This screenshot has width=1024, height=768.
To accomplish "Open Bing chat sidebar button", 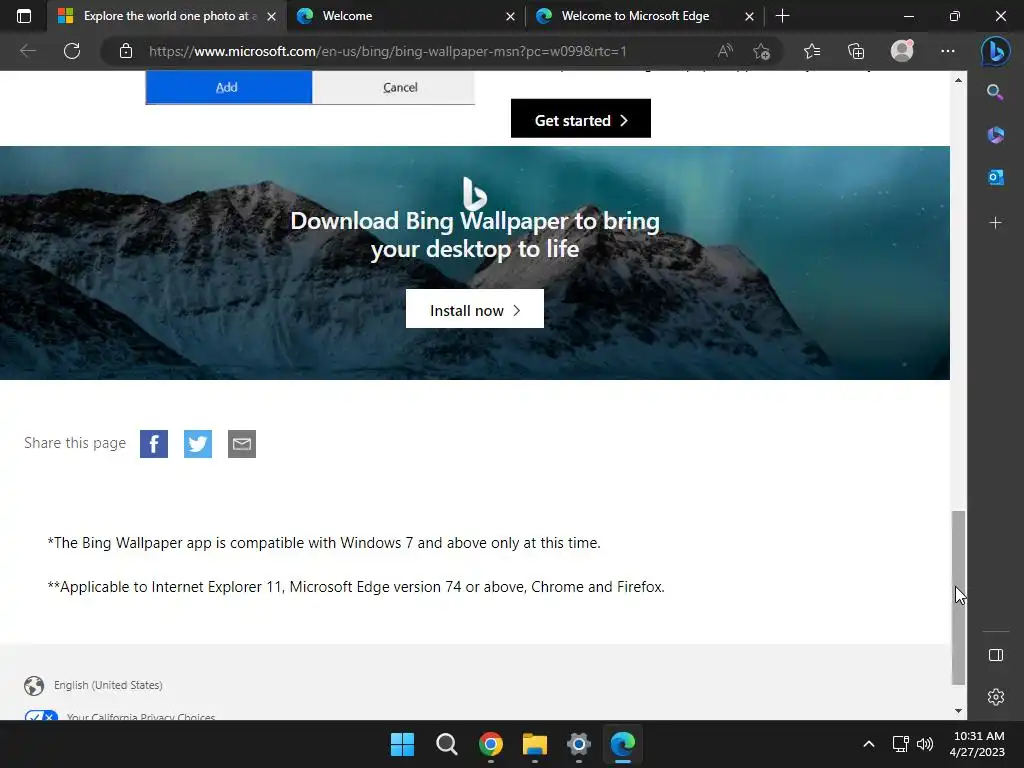I will [995, 51].
